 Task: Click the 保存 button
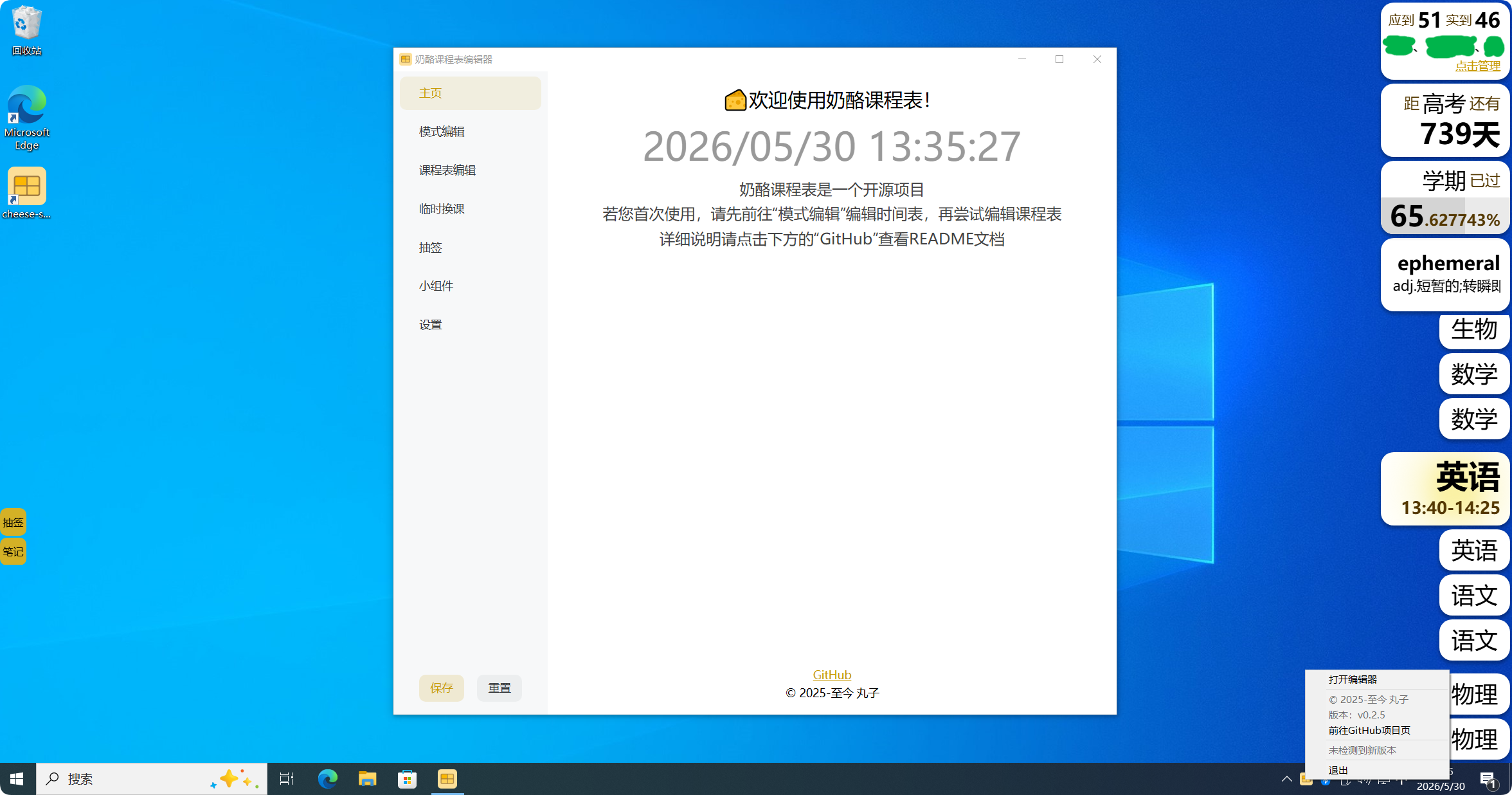tap(442, 688)
